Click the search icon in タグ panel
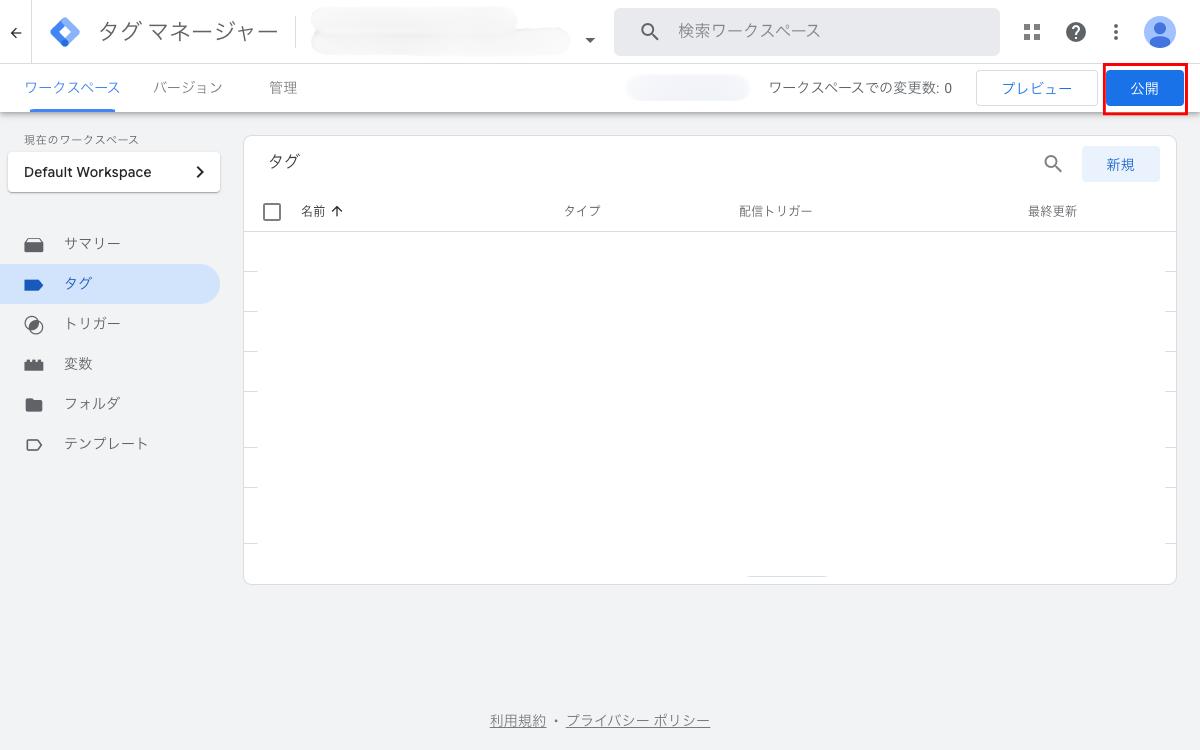 click(x=1053, y=164)
